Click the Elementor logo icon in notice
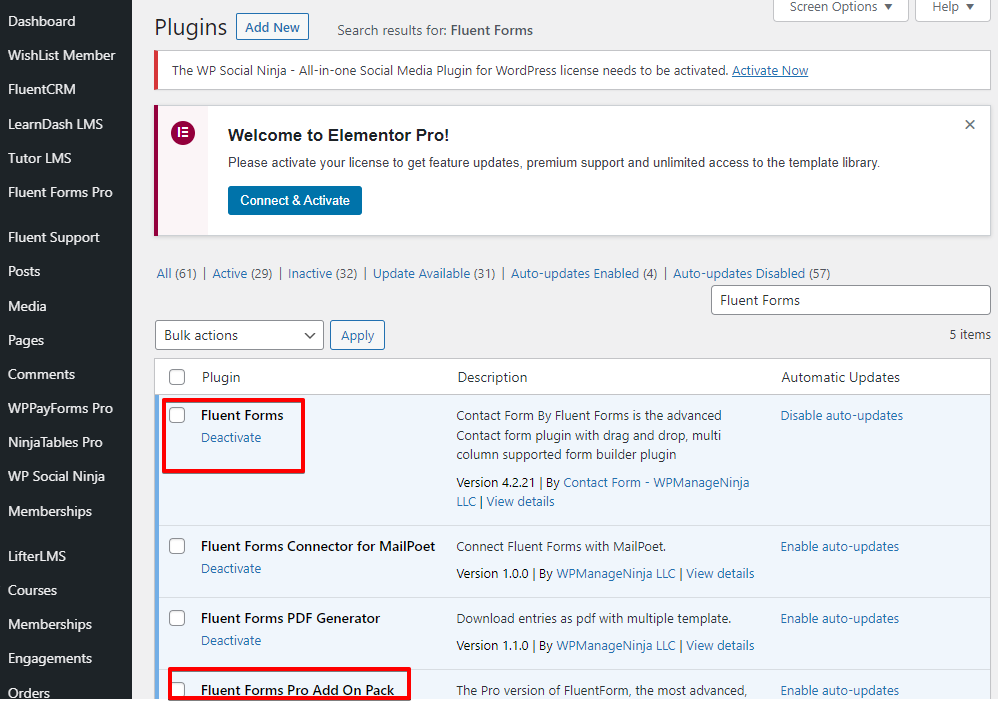Viewport: 998px width, 704px height. [x=183, y=133]
